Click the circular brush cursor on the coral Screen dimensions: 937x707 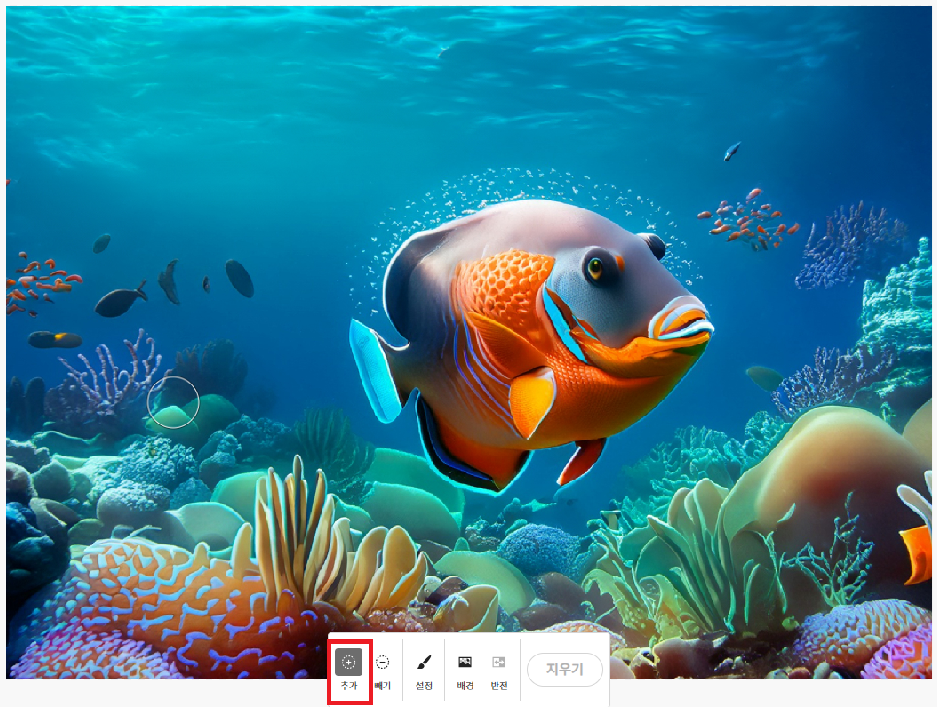coord(173,402)
